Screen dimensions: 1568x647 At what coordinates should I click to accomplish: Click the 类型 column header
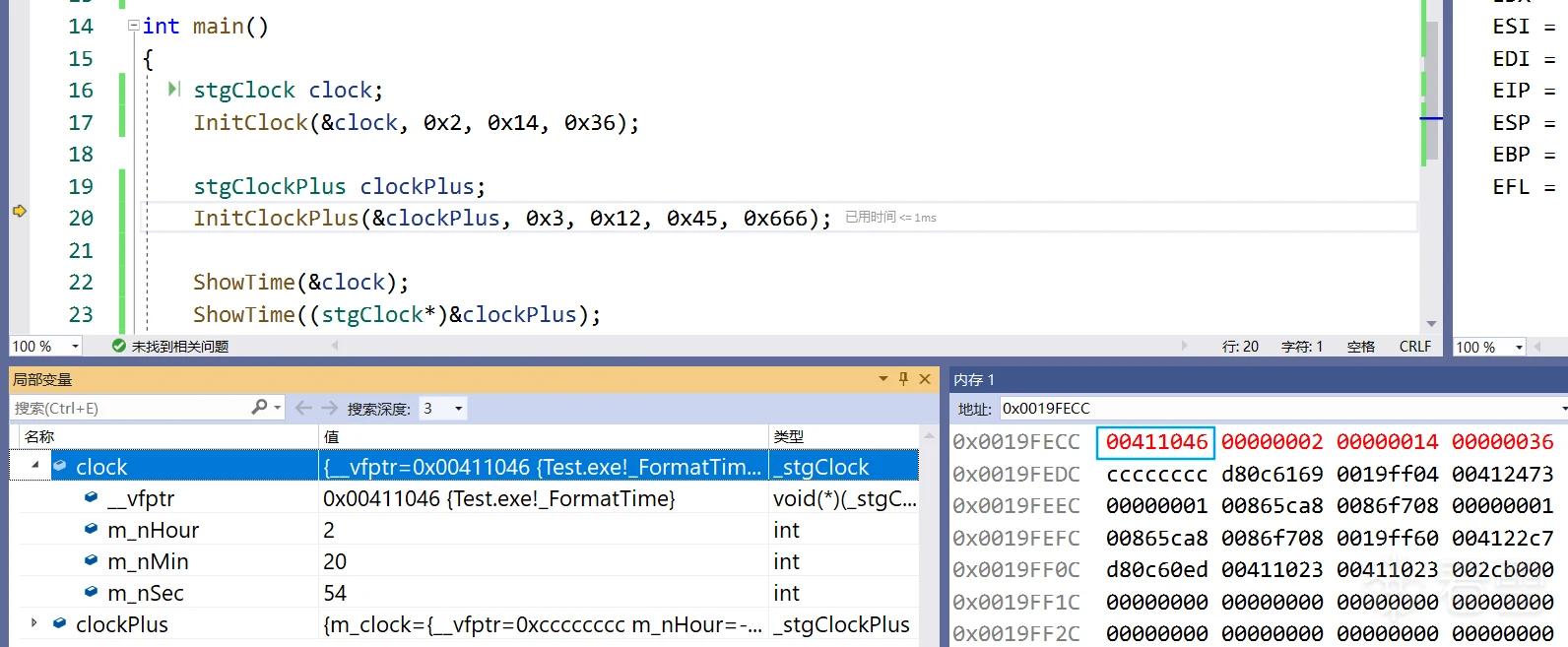click(x=789, y=436)
